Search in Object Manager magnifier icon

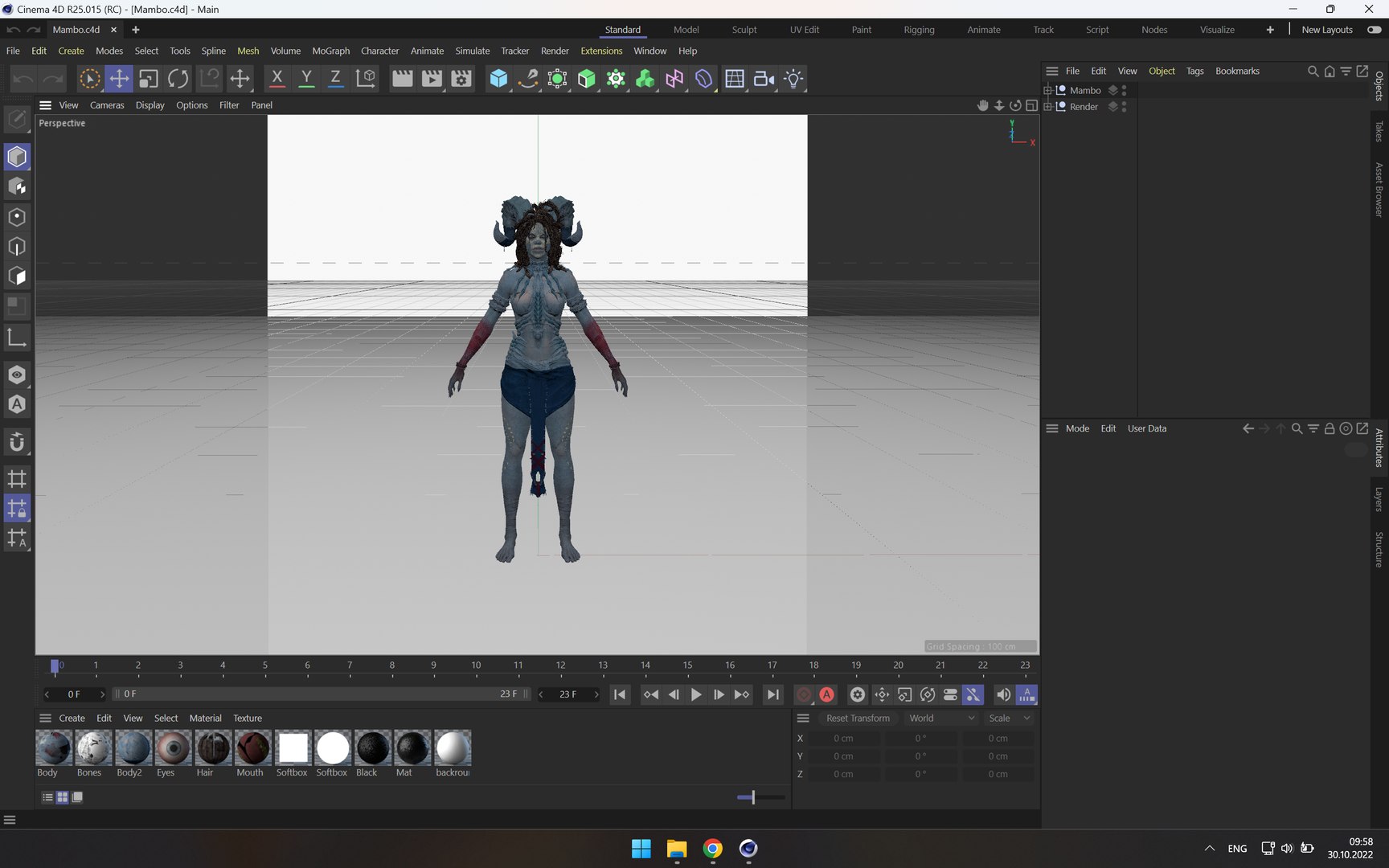tap(1313, 71)
